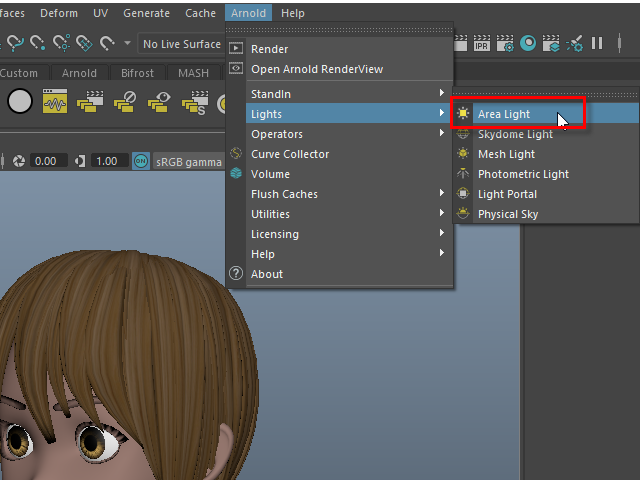Click the IPR render icon in status line
Viewport: 640px width, 480px height.
481,43
